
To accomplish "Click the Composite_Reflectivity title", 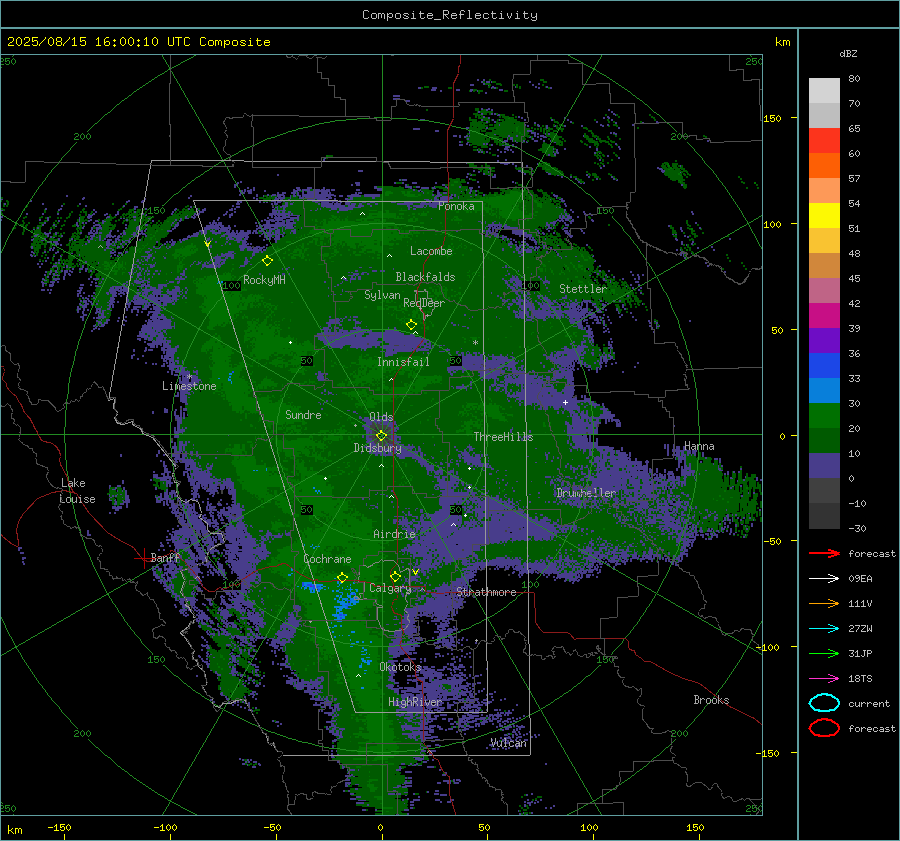I will click(x=450, y=15).
